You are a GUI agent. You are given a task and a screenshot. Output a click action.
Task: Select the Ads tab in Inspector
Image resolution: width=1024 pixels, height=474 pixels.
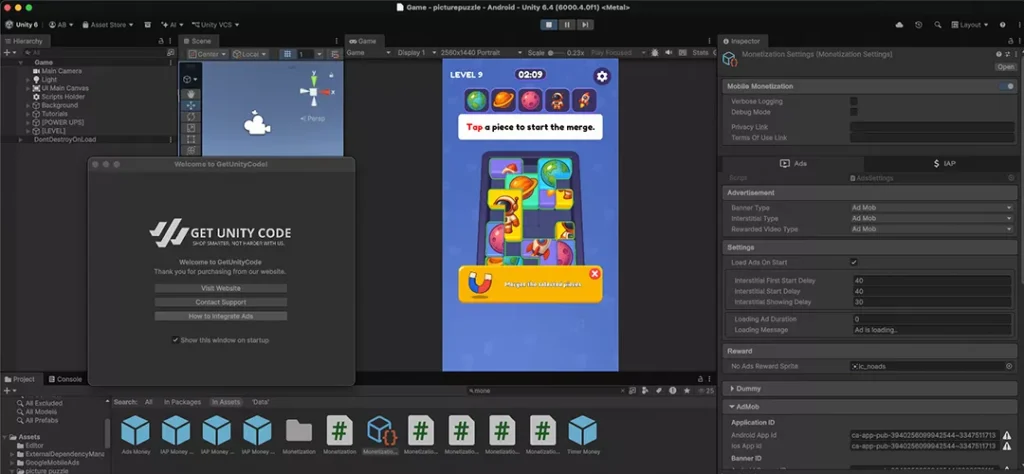[793, 164]
